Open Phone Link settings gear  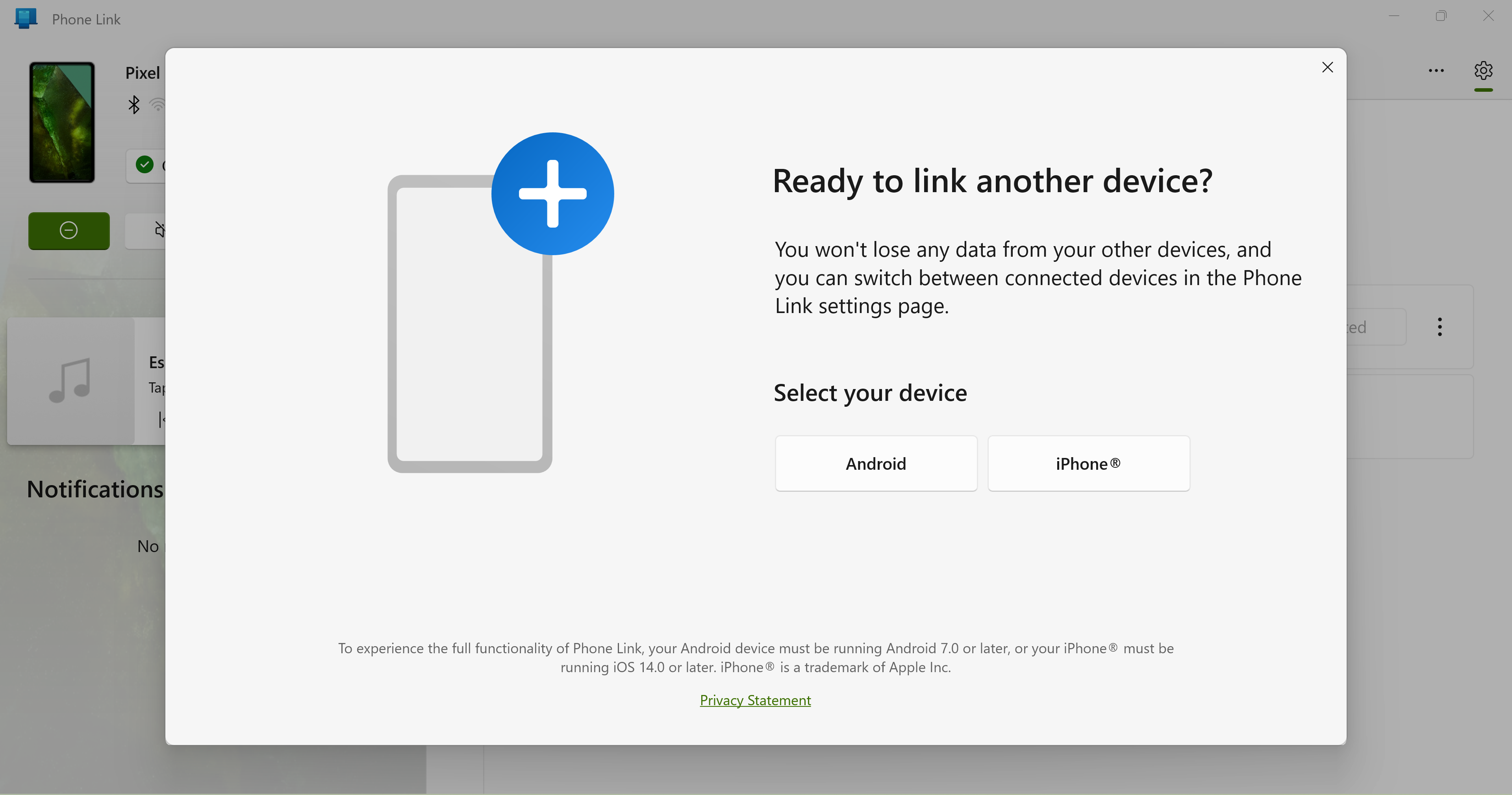1483,70
